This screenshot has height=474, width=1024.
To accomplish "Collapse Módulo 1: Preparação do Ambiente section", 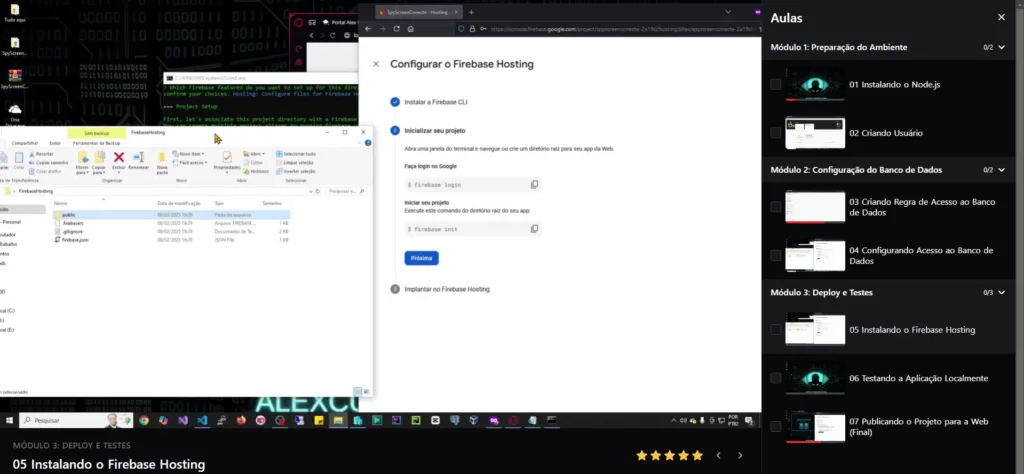I will coord(1002,47).
